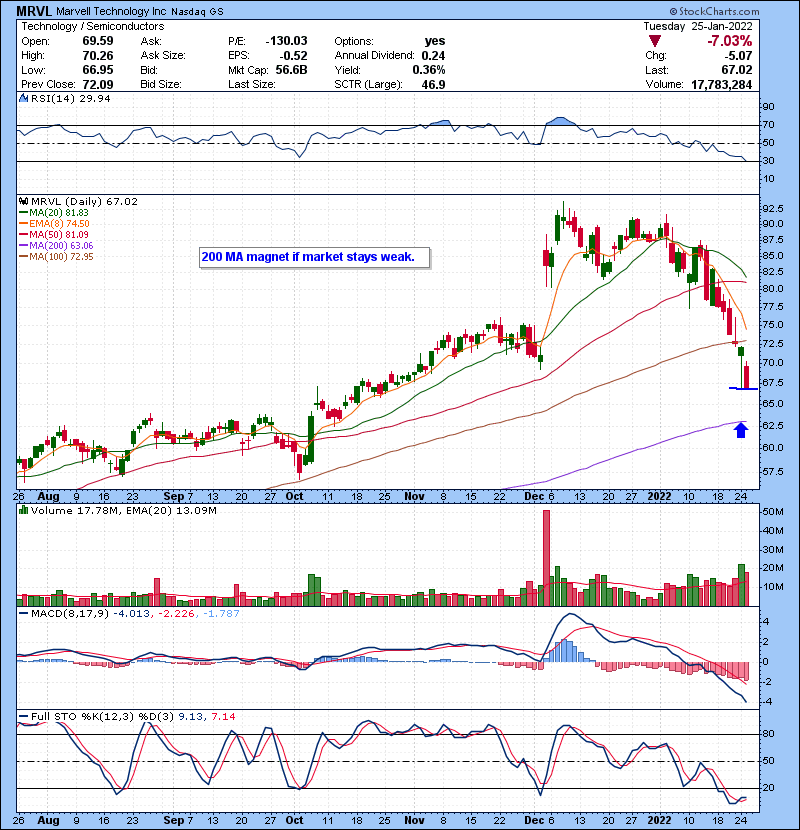Click the tallest red volume bar in December

point(546,551)
